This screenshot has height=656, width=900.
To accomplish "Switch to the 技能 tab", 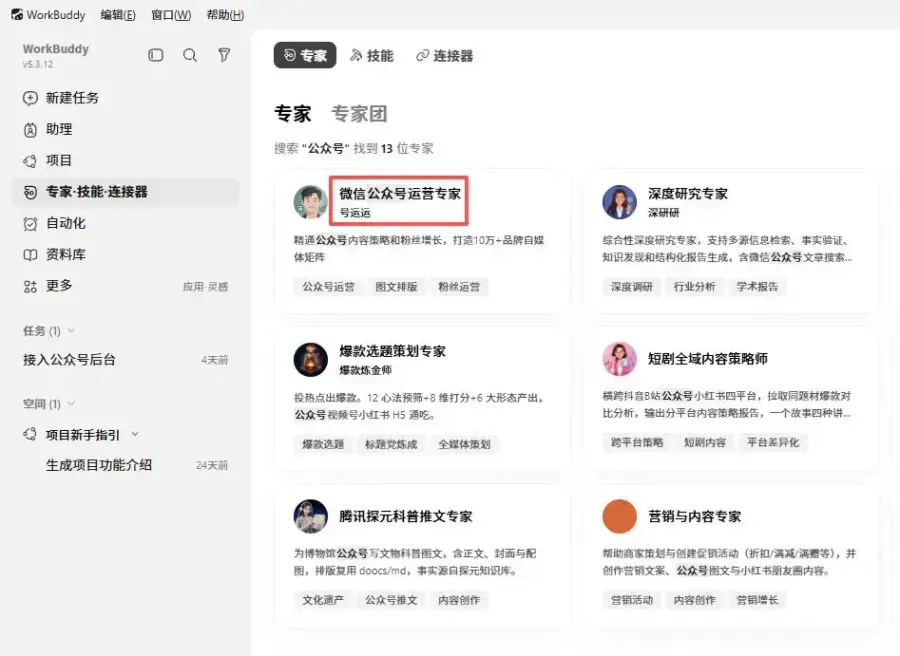I will [372, 56].
